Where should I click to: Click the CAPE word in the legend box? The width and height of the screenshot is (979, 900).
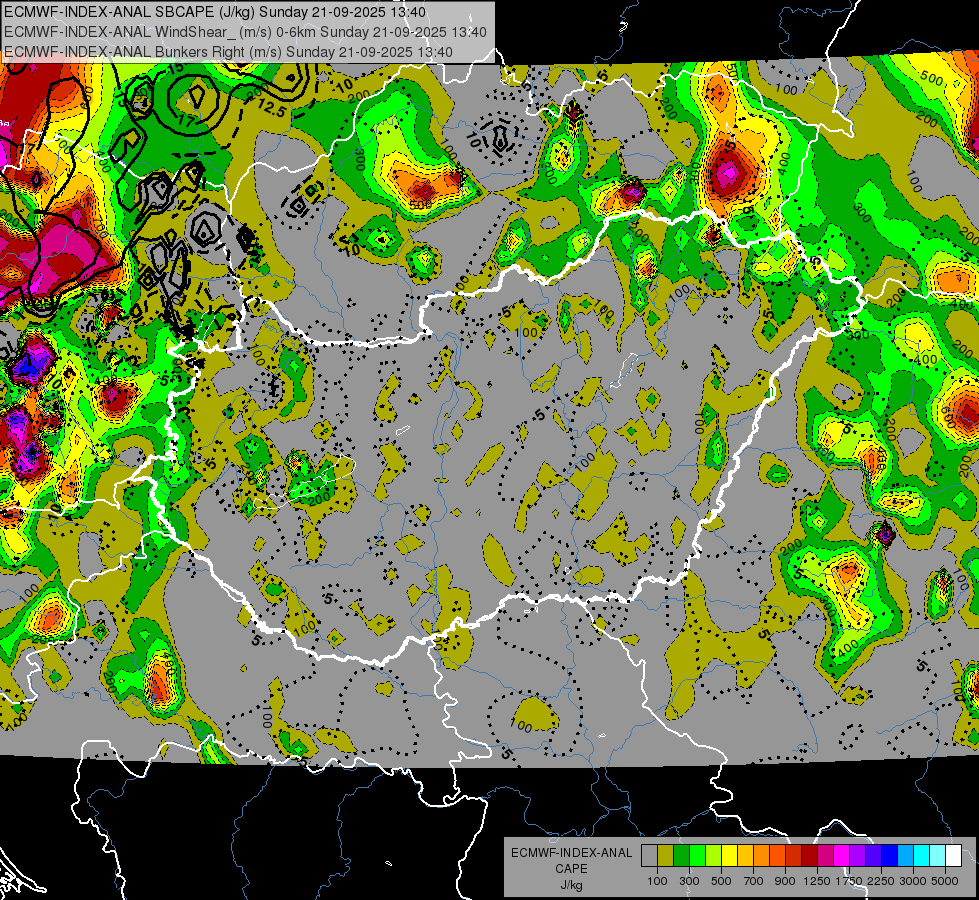[572, 868]
